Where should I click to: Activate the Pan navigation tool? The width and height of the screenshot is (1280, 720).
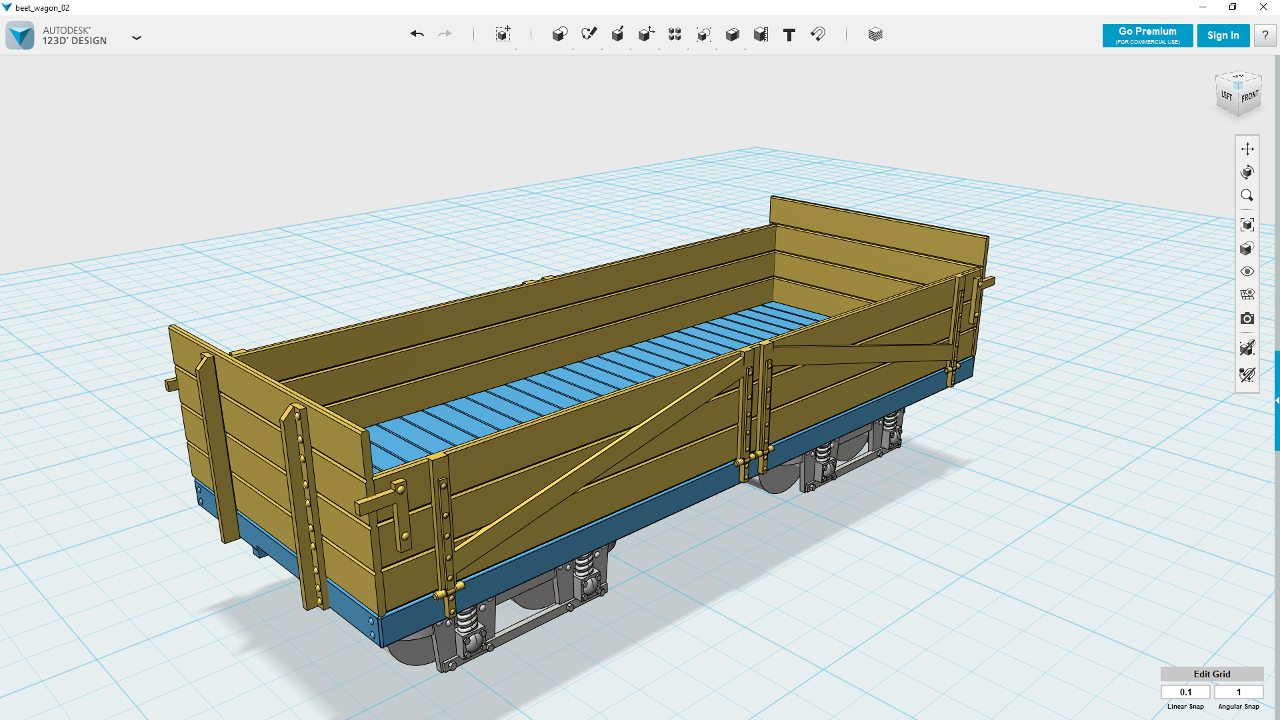tap(1247, 149)
